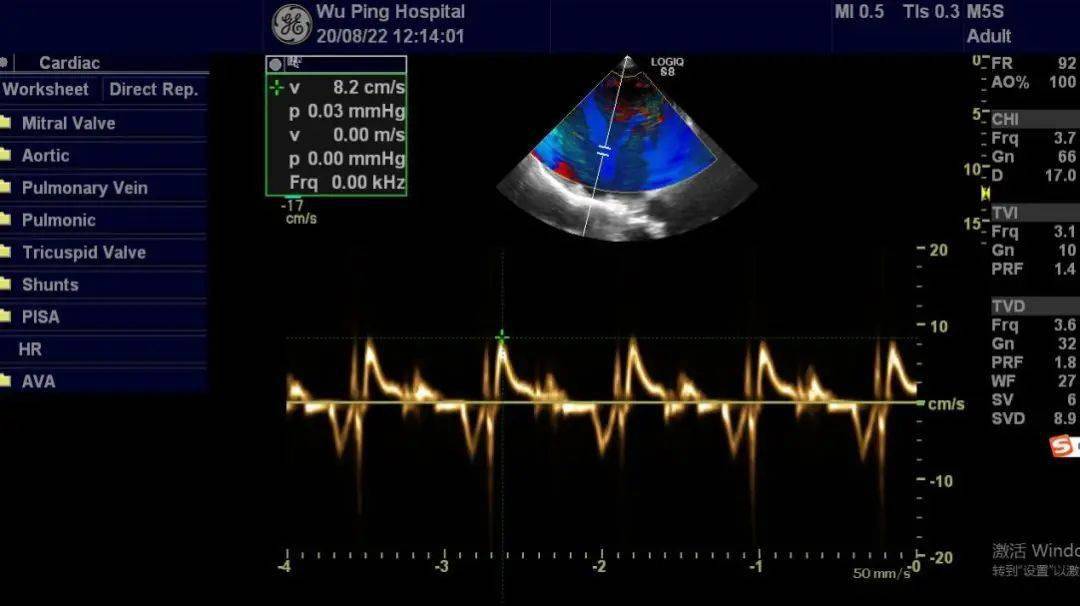Open the Shunts folder icon

coord(6,284)
